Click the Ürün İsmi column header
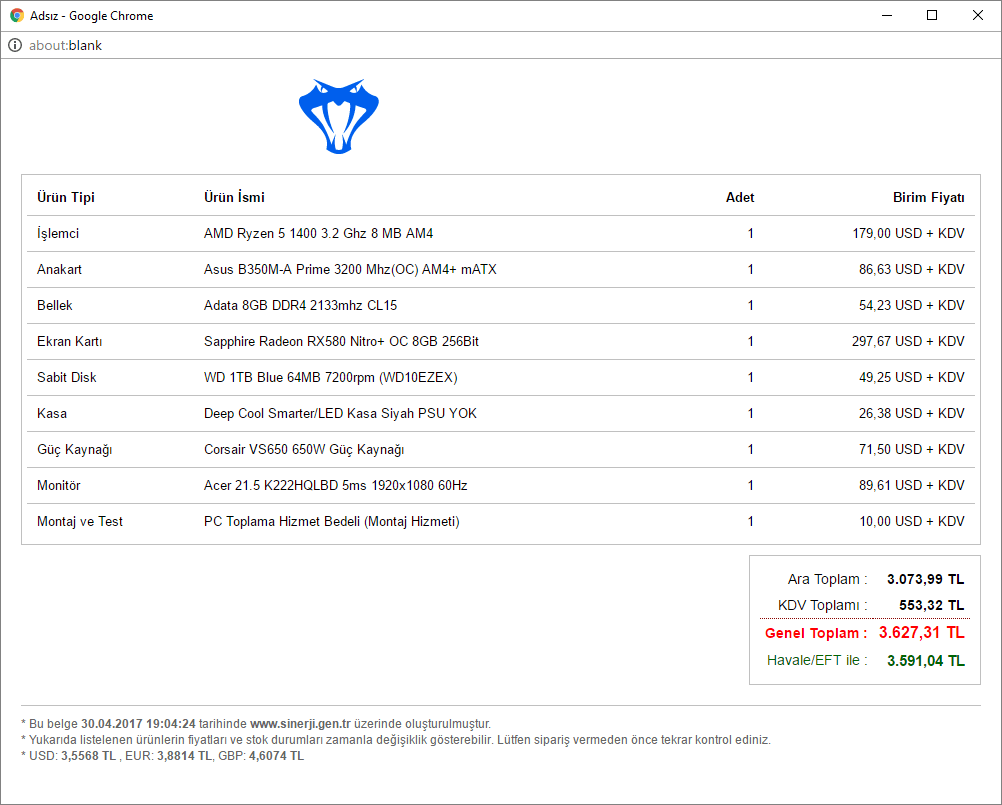 click(234, 197)
